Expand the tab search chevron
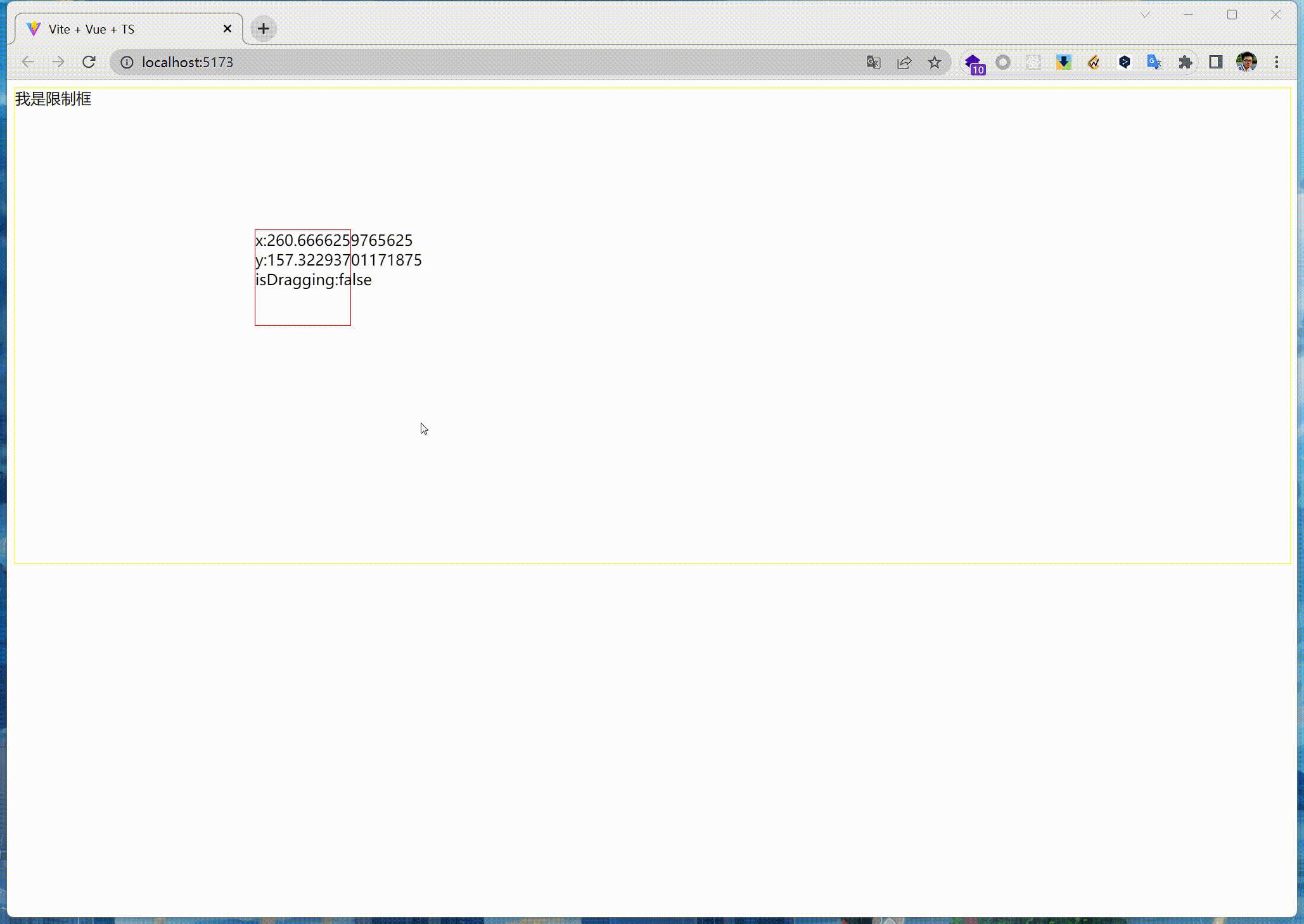 (x=1145, y=15)
